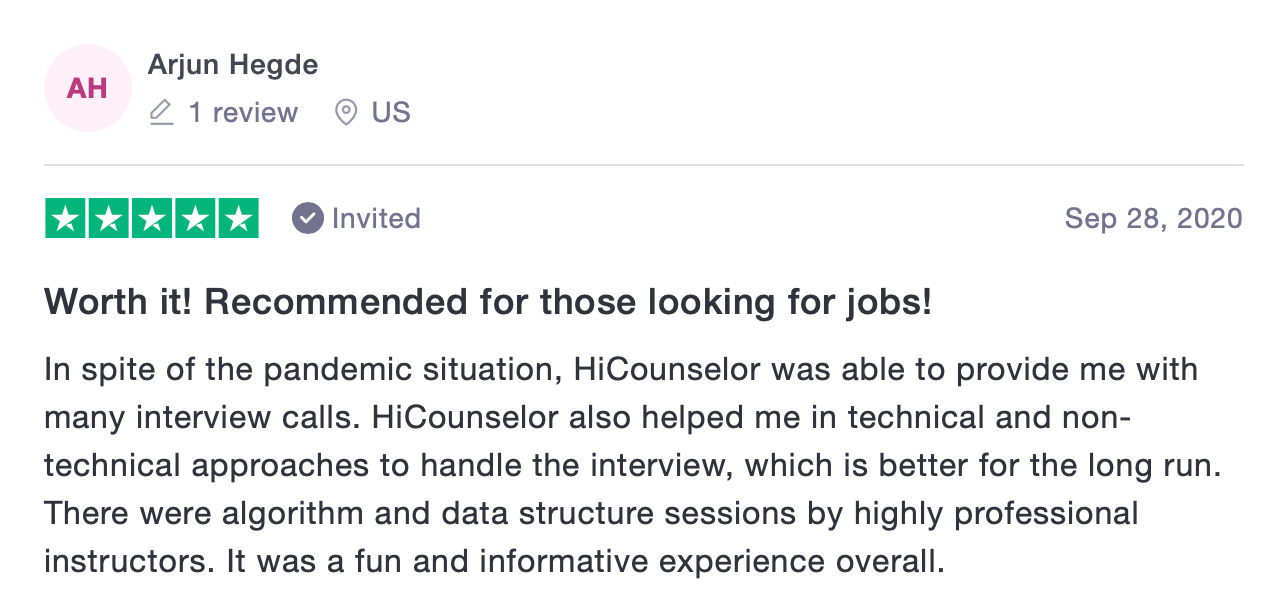Screen dimensions: 1286x612
Task: Click the Sep 28, 2020 review date
Action: [x=1153, y=218]
